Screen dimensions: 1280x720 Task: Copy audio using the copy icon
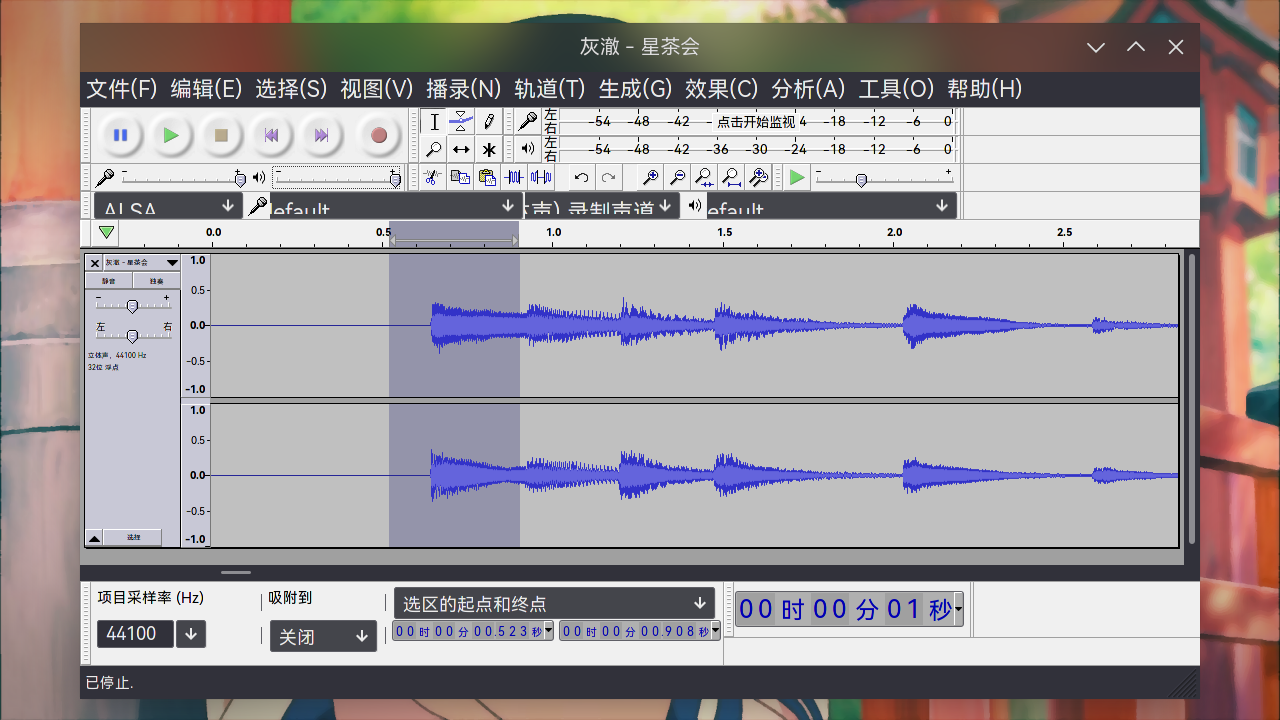(460, 177)
